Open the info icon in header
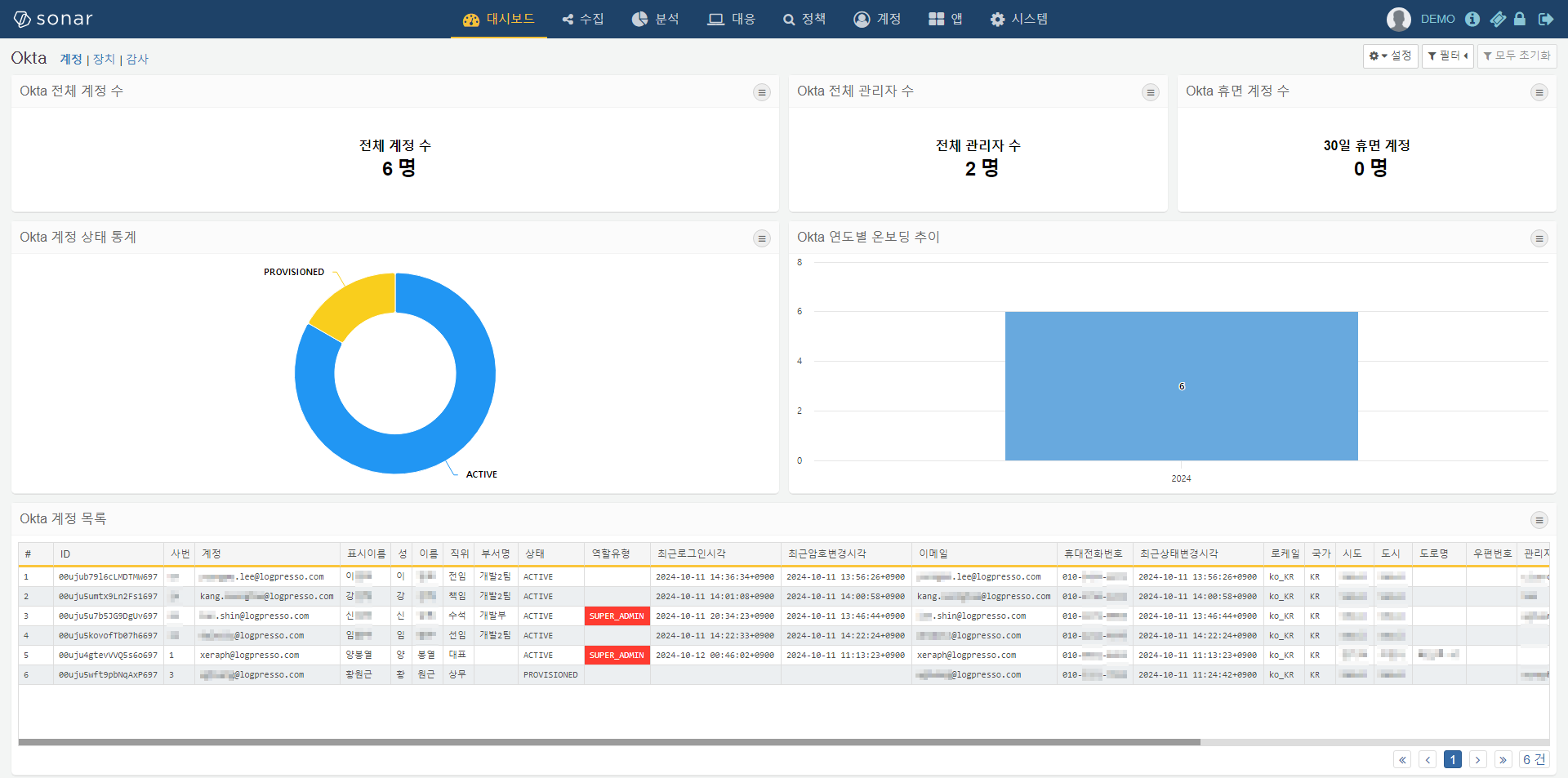Screen dimensions: 1568x778 1472,19
